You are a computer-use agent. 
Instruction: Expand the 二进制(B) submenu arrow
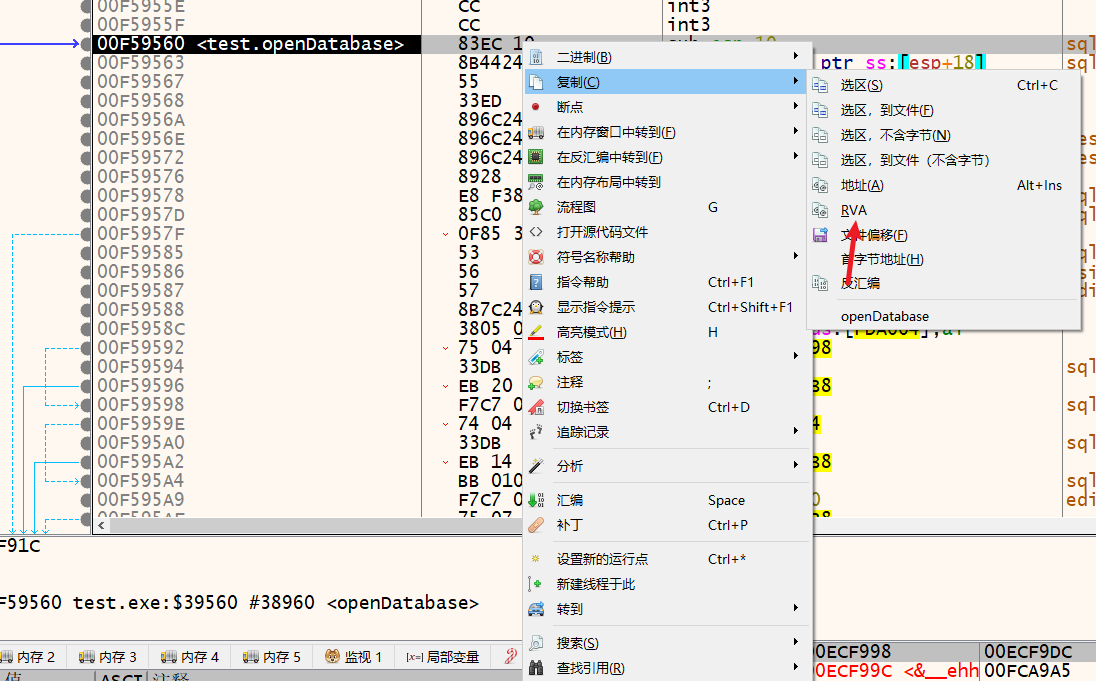(x=796, y=57)
